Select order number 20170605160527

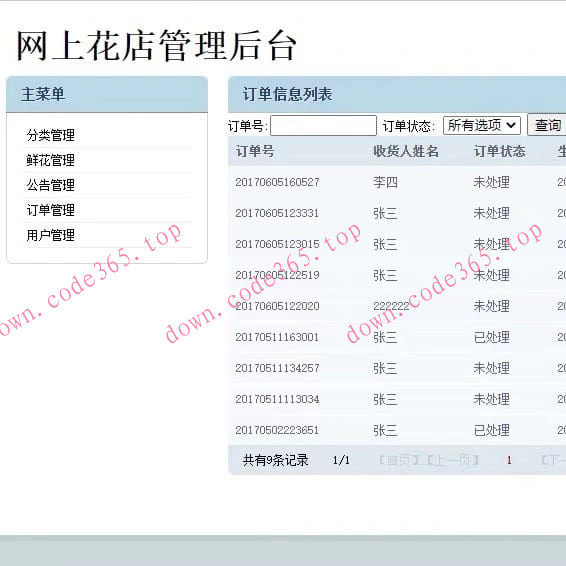(x=277, y=182)
